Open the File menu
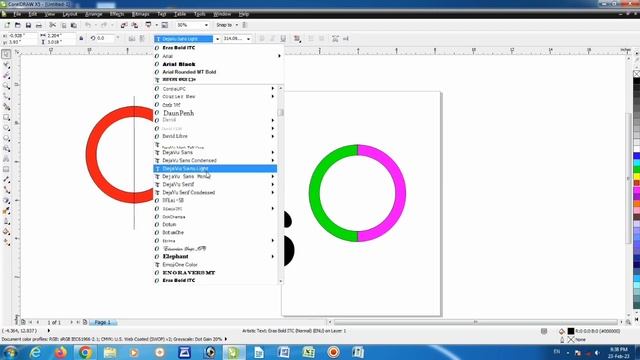 [x=17, y=14]
